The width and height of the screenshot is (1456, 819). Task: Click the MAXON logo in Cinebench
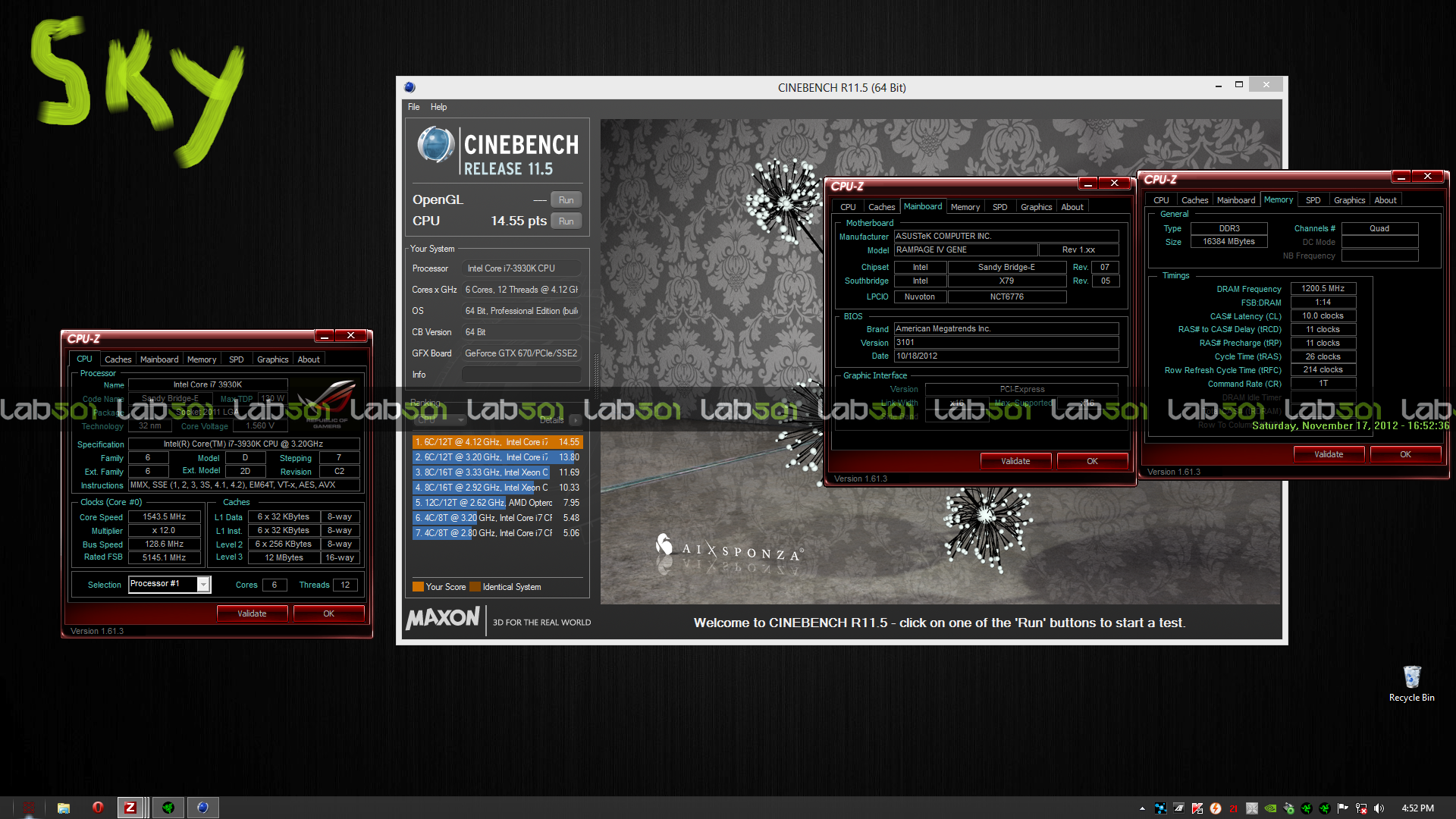443,619
